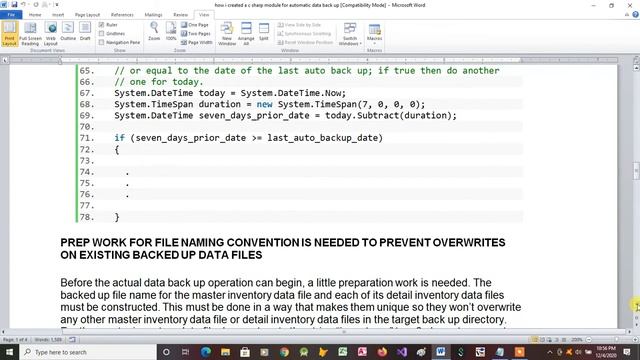
Task: Click the proofing status icon
Action: click(x=72, y=340)
